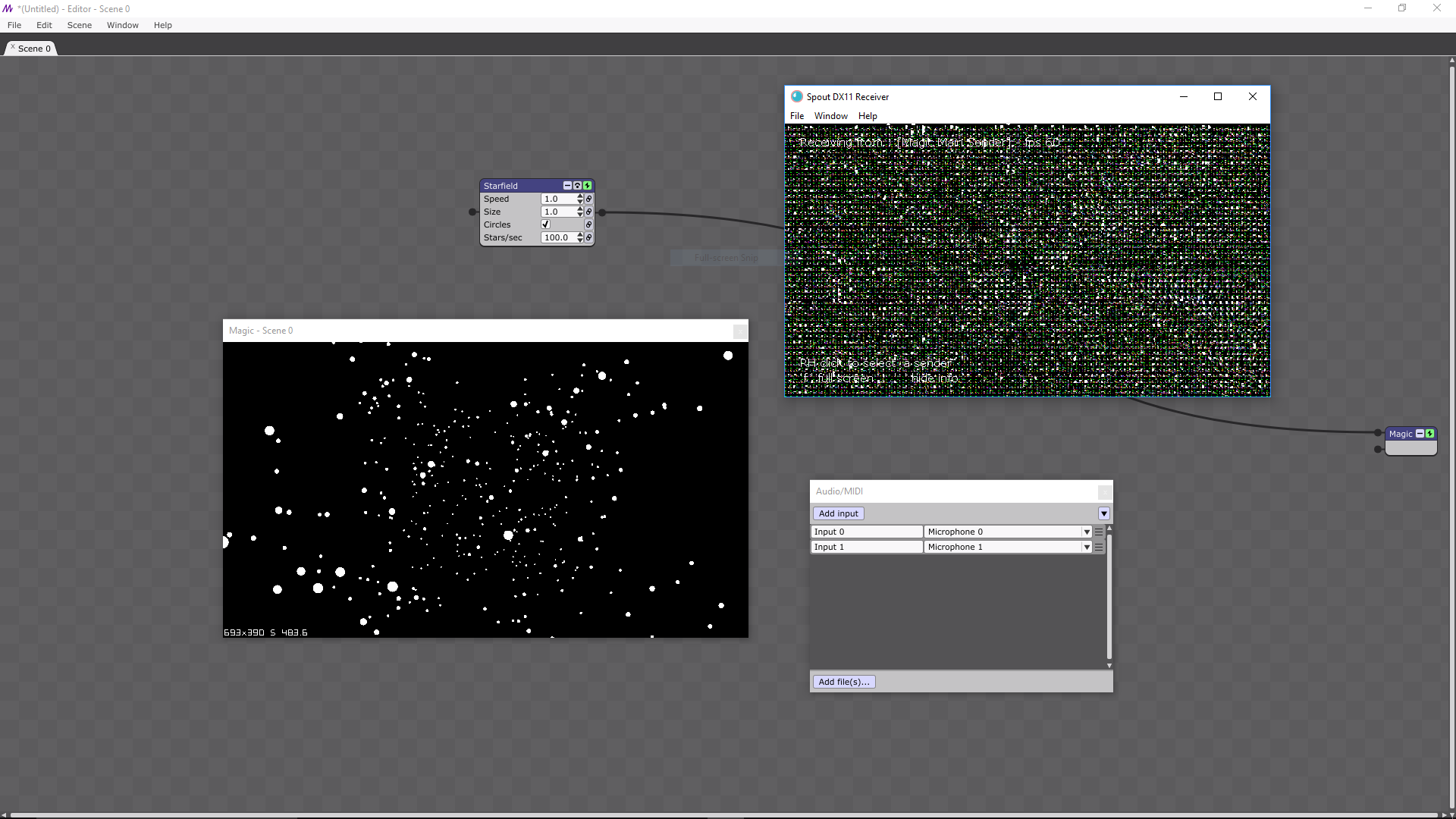Select the Scene 0 tab
Image resolution: width=1456 pixels, height=819 pixels.
[x=34, y=49]
